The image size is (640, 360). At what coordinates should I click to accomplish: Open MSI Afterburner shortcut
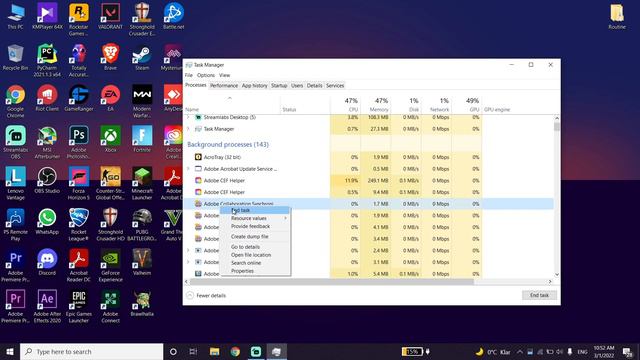(x=47, y=142)
